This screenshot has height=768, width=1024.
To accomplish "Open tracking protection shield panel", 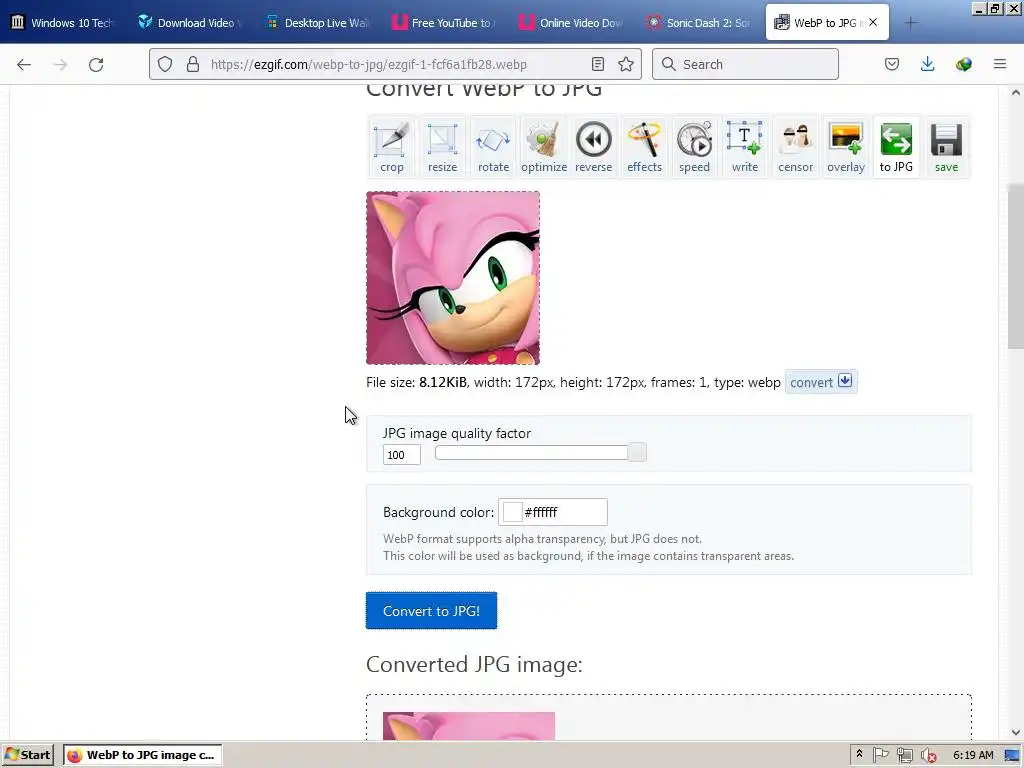I will point(165,64).
